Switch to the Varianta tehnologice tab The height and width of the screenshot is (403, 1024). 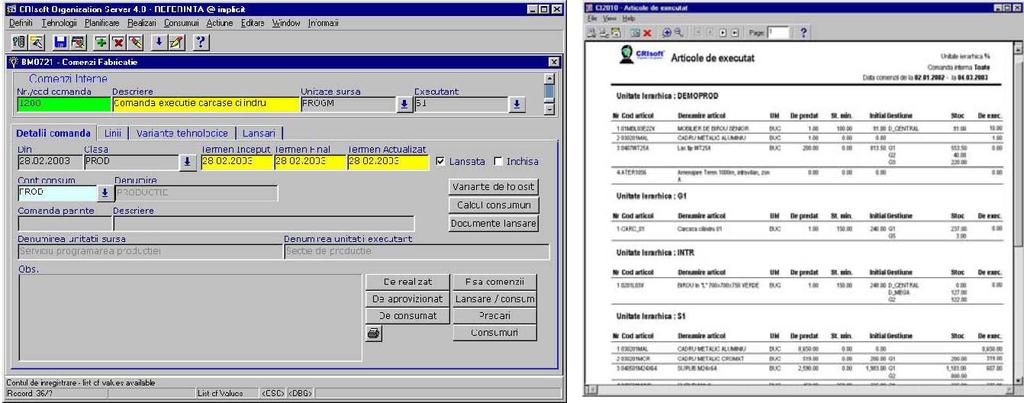coord(182,133)
